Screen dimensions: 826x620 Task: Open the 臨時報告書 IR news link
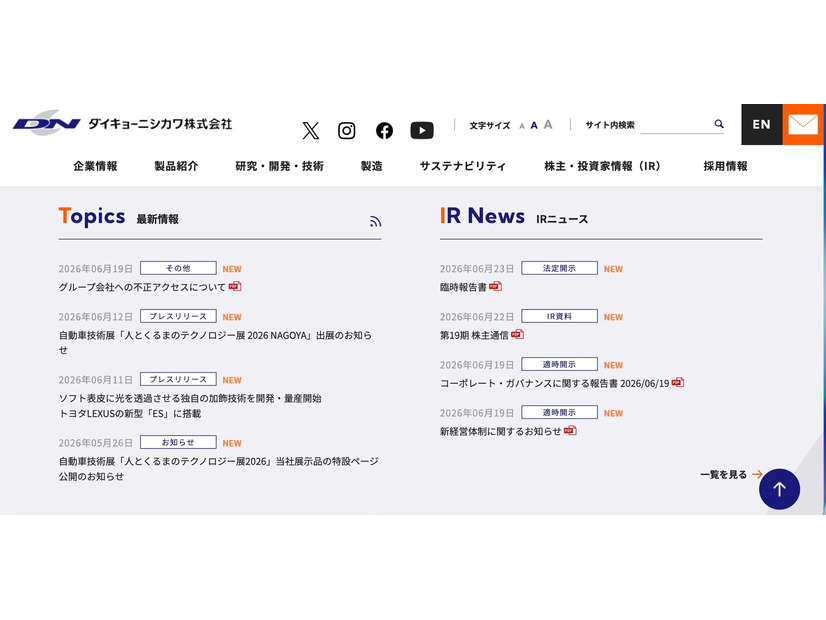(x=463, y=287)
